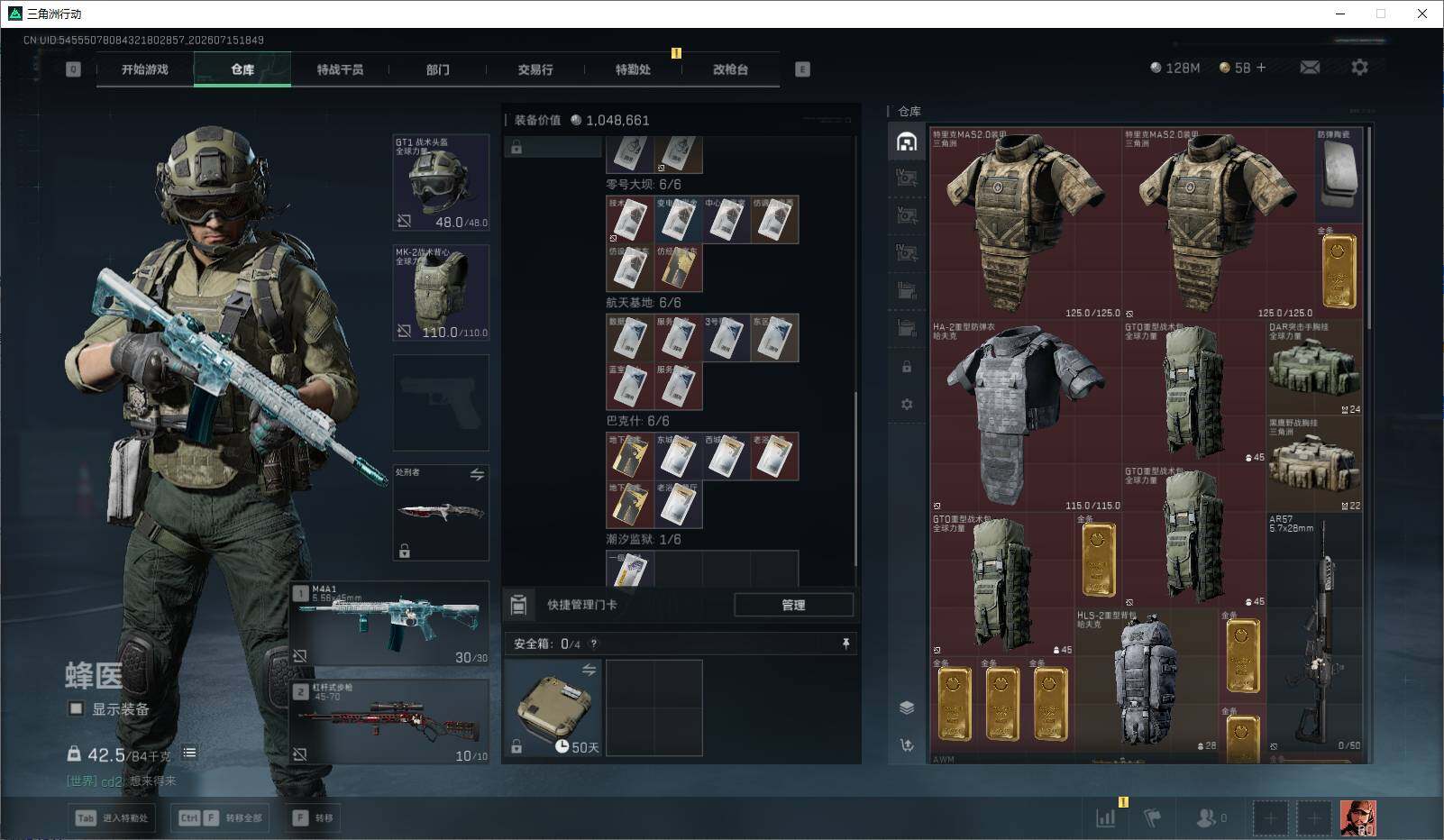The image size is (1444, 840).
Task: Select the first IV storage box sidebar icon
Action: tap(907, 178)
